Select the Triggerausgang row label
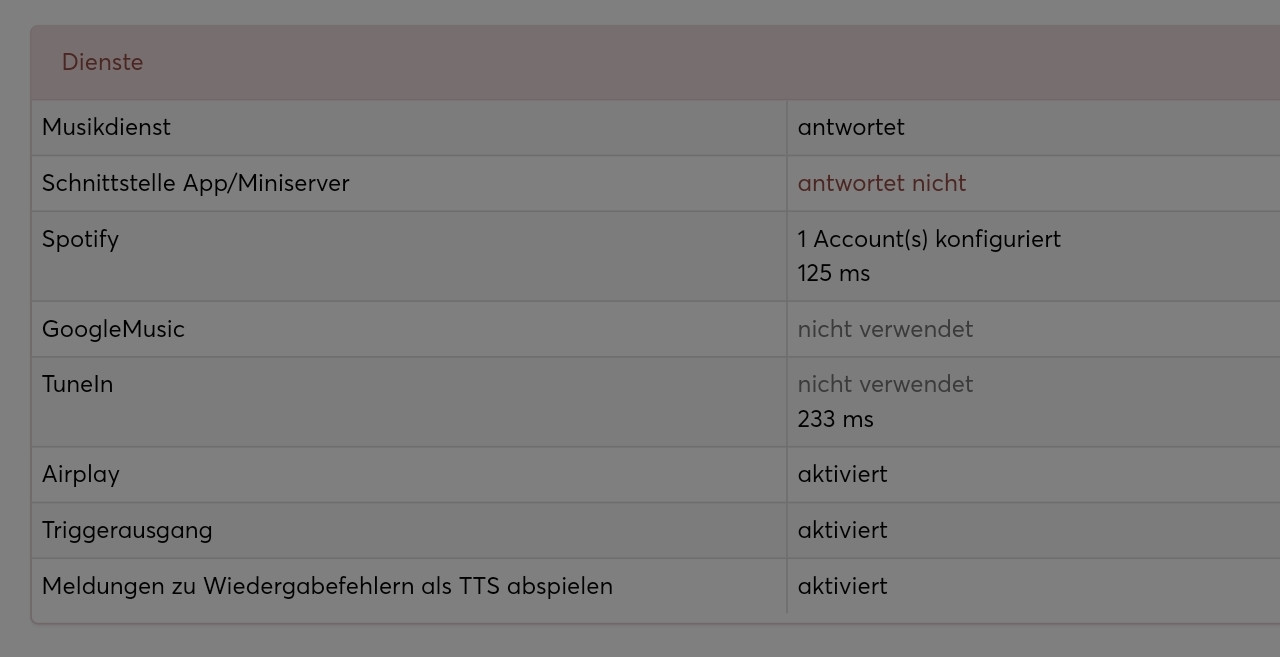The width and height of the screenshot is (1280, 657). coord(127,530)
